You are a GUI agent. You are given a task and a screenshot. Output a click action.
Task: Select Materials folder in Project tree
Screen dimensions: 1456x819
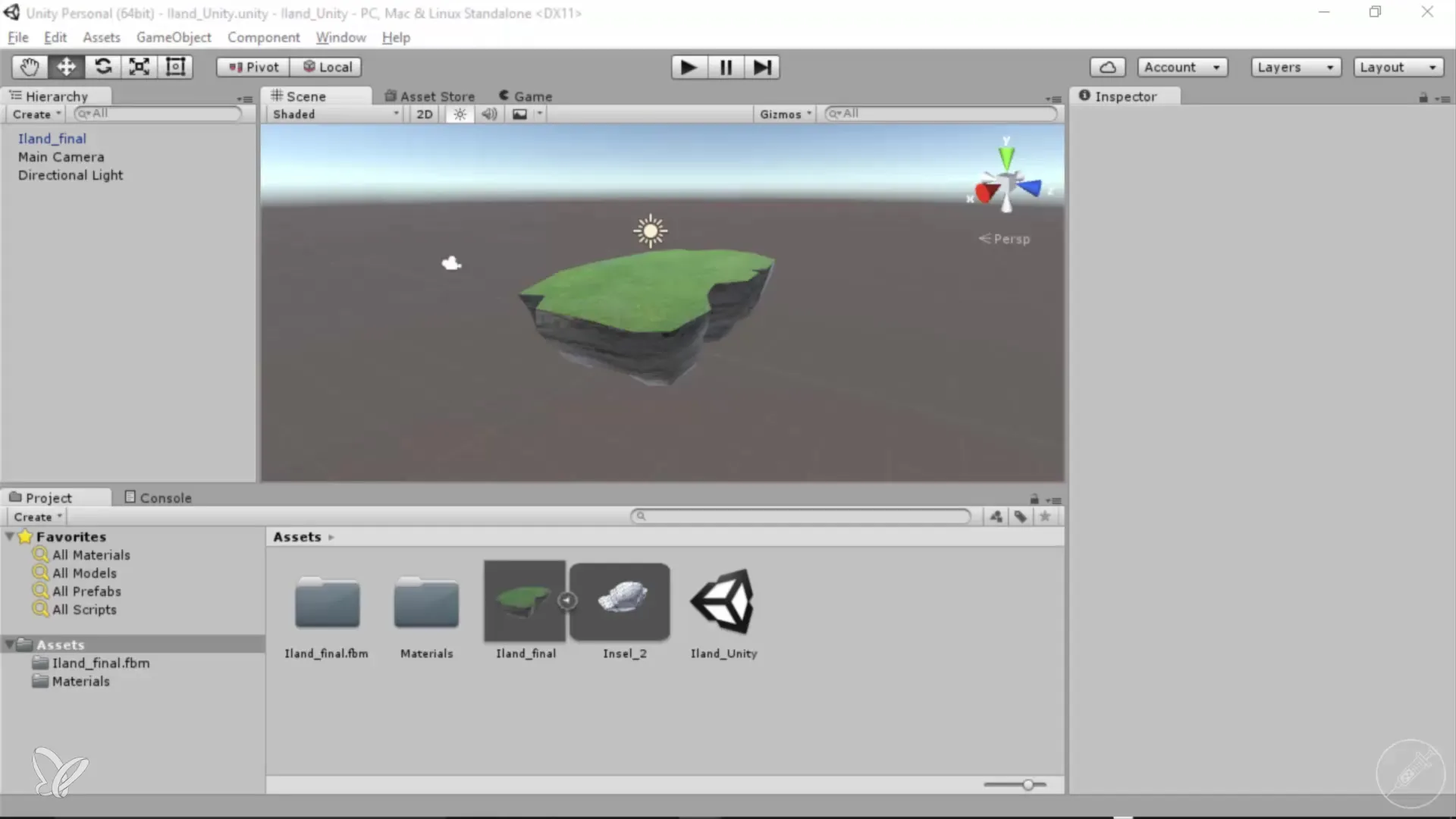[x=80, y=681]
